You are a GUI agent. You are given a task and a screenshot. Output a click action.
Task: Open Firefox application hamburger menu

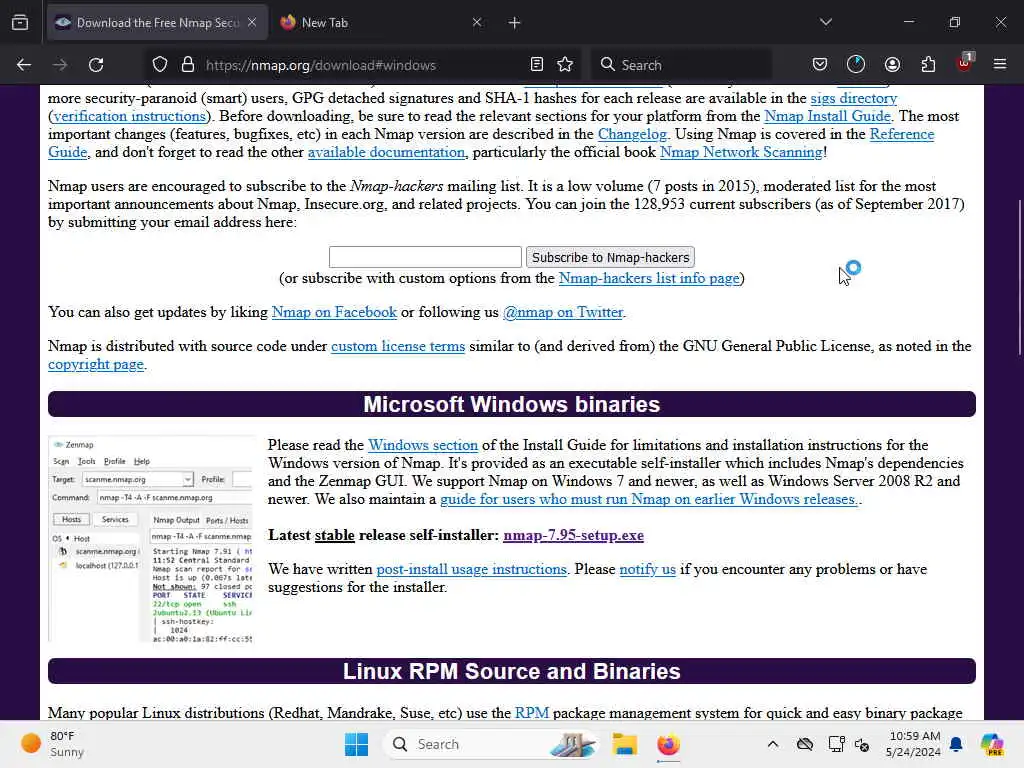pos(1000,65)
